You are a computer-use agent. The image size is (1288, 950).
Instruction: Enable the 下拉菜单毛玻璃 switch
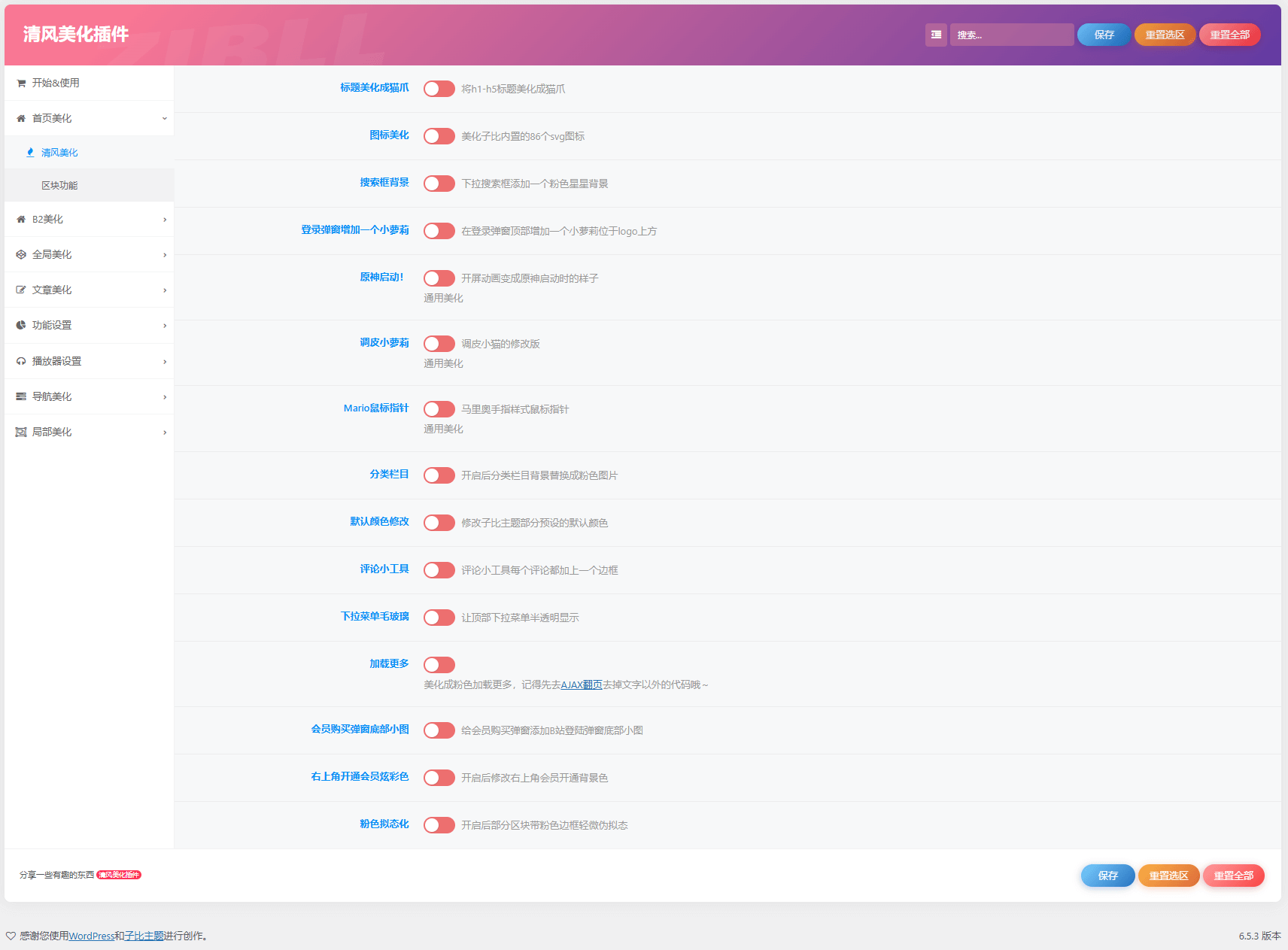click(x=439, y=618)
